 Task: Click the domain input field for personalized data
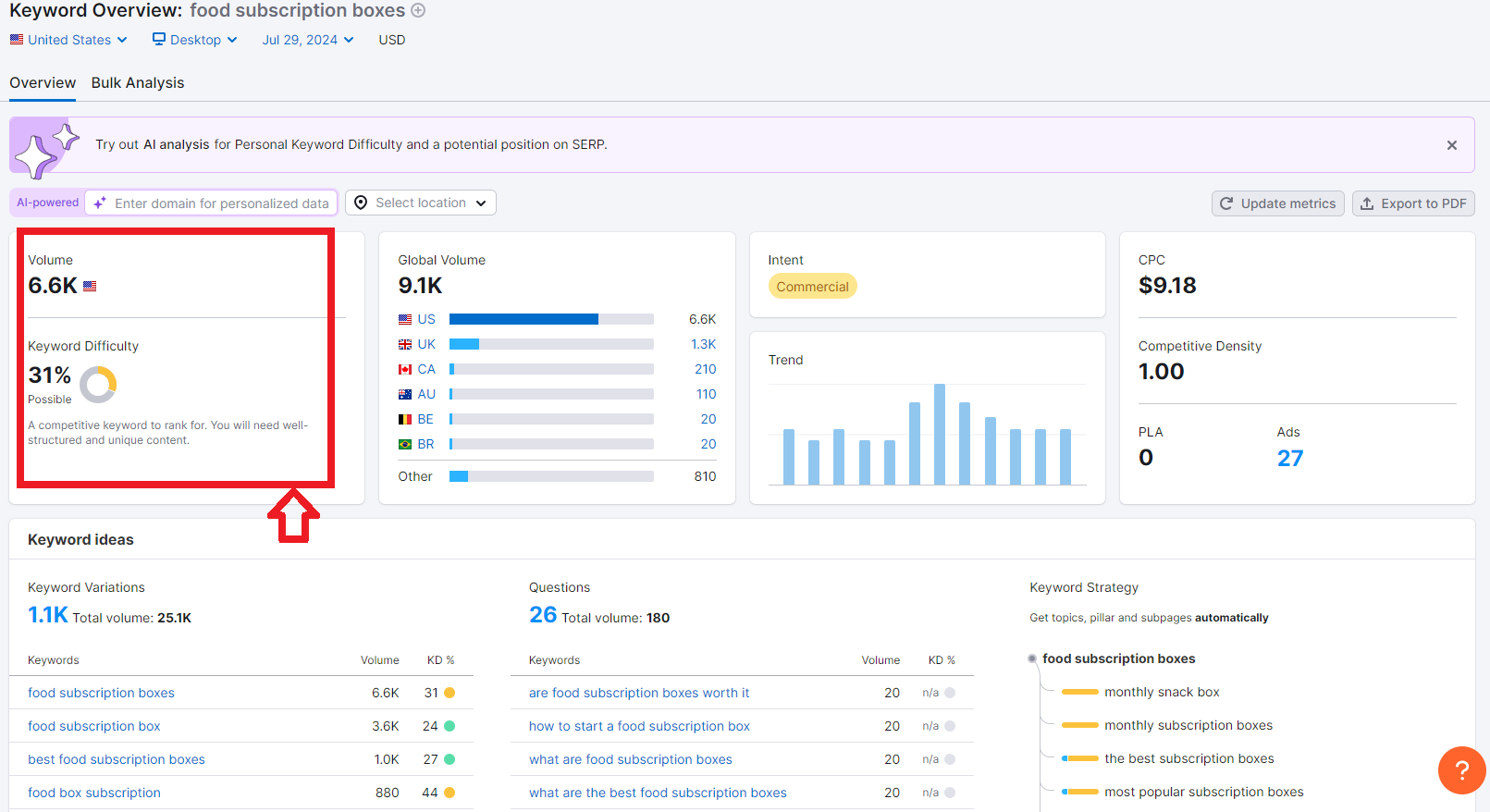pyautogui.click(x=212, y=203)
